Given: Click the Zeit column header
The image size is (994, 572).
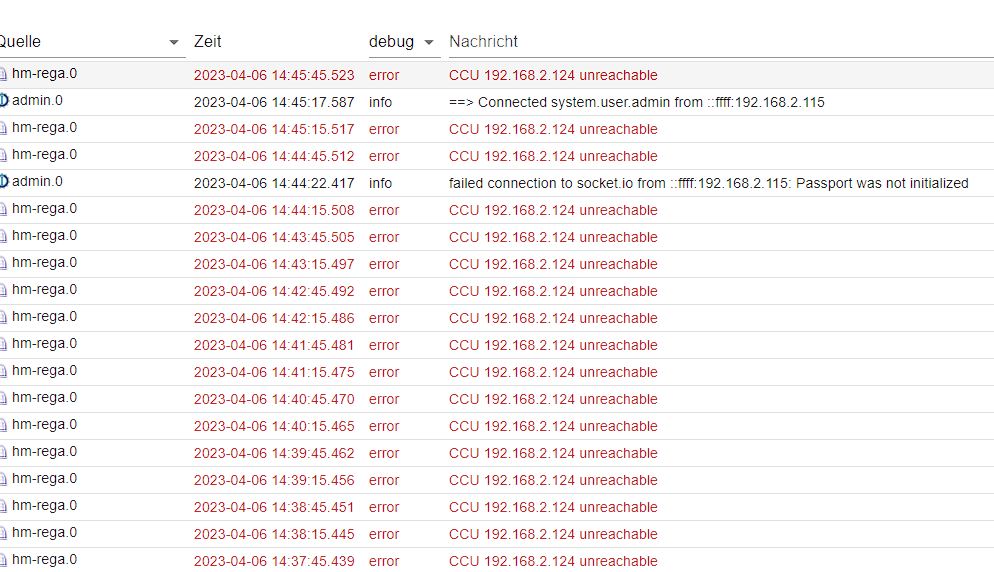Looking at the screenshot, I should click(207, 42).
